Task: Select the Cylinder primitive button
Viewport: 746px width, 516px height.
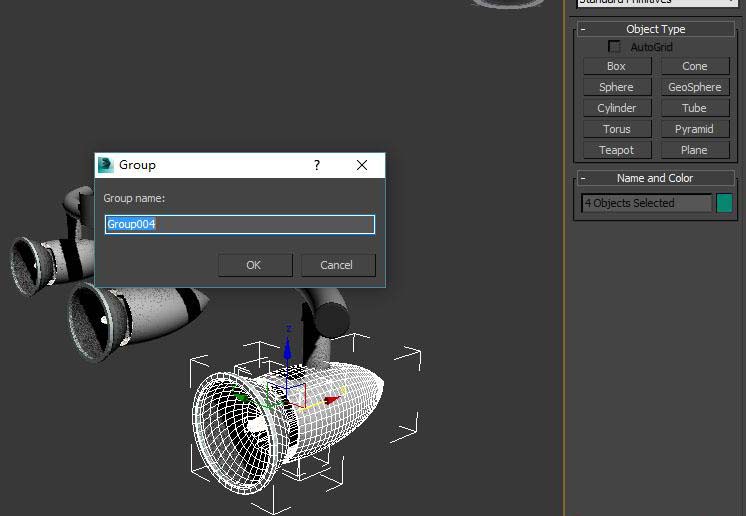Action: [x=617, y=108]
